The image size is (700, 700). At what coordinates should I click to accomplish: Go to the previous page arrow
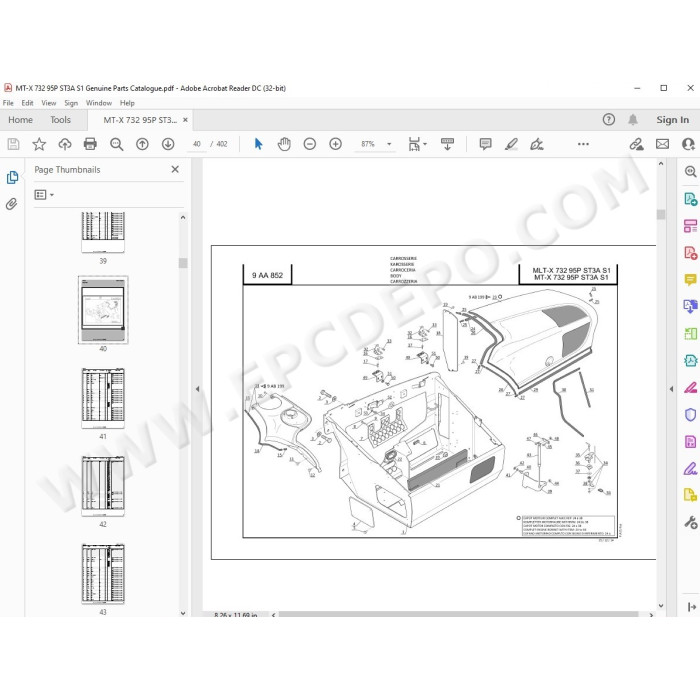[142, 144]
